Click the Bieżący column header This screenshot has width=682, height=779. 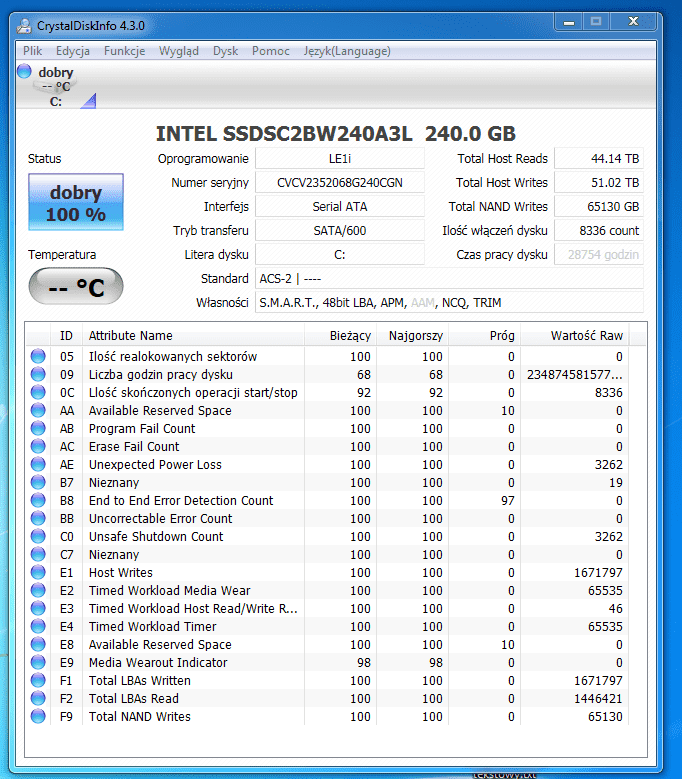341,336
